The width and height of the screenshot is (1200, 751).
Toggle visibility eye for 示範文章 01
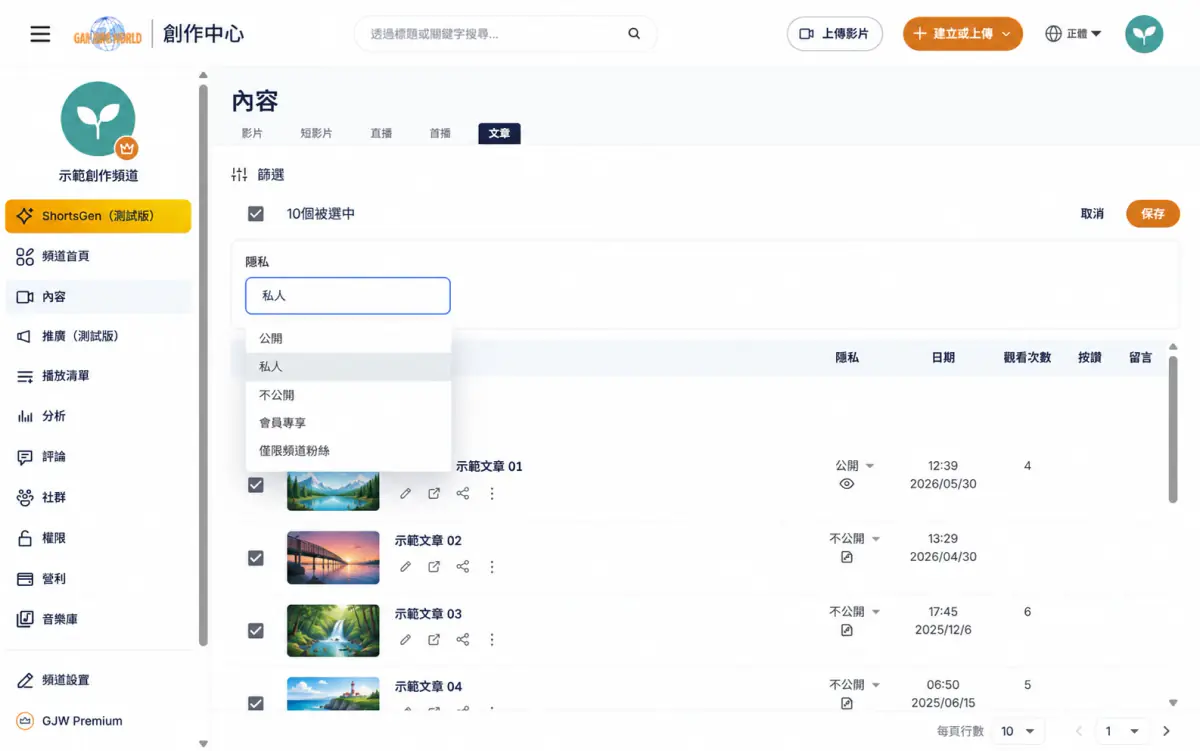(847, 484)
